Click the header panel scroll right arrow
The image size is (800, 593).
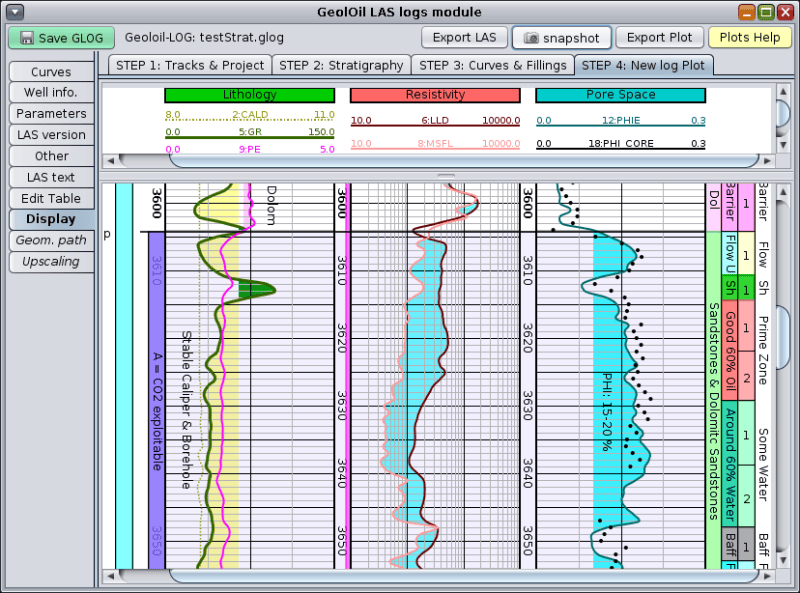(767, 161)
